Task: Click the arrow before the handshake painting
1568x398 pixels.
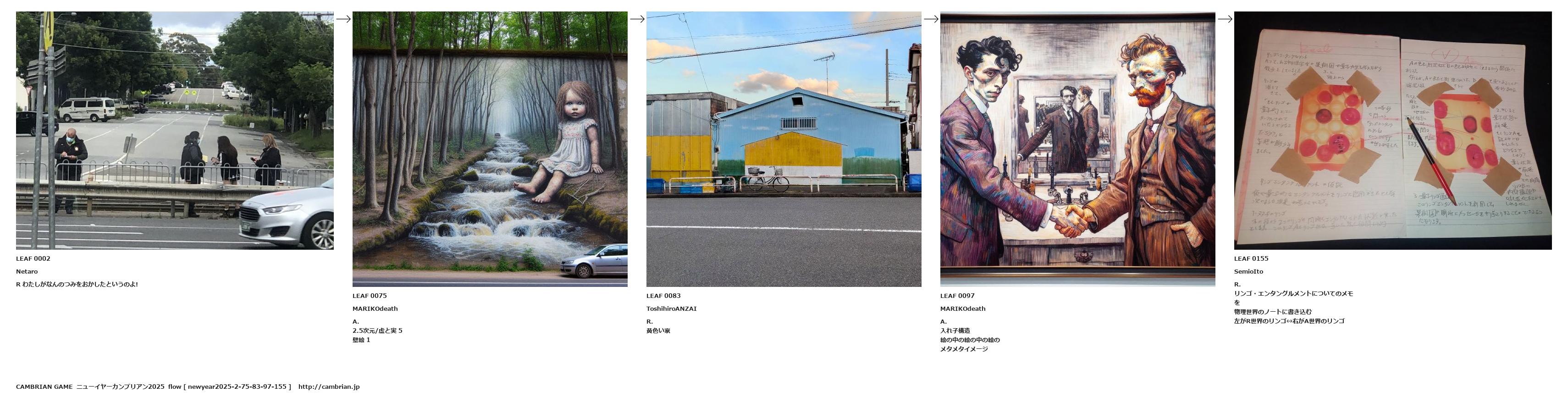Action: click(x=931, y=19)
